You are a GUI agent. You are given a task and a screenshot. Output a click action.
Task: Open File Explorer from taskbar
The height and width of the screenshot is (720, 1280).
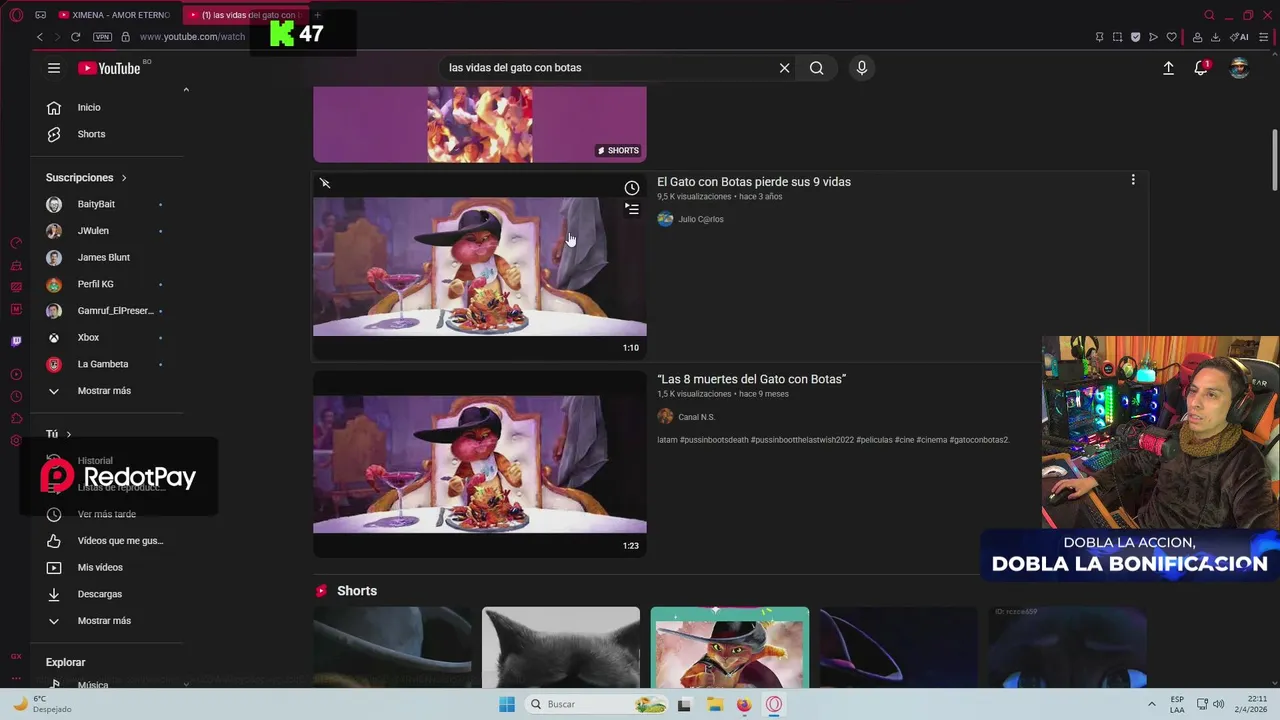coord(715,704)
